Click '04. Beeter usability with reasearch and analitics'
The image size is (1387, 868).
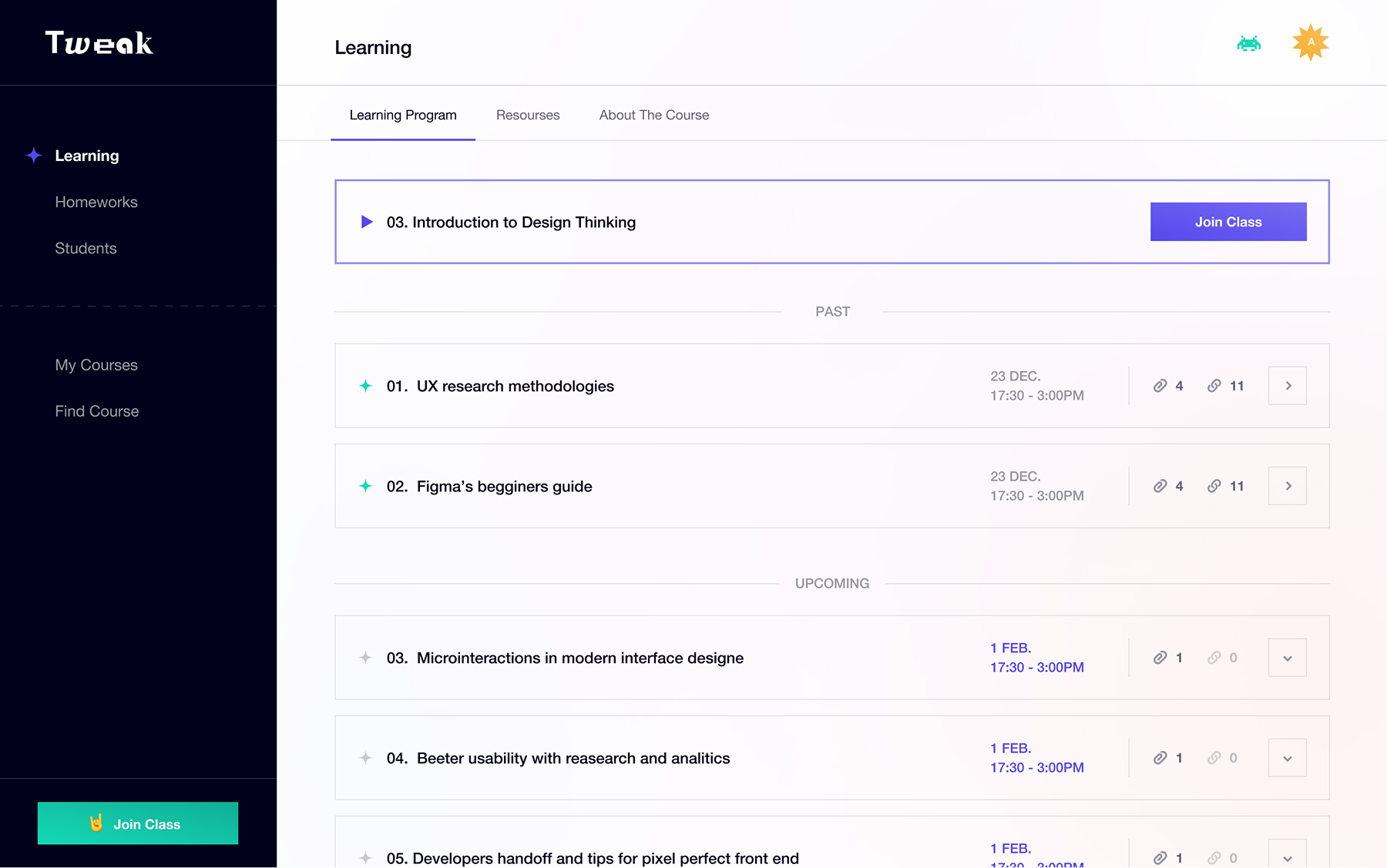(x=558, y=758)
